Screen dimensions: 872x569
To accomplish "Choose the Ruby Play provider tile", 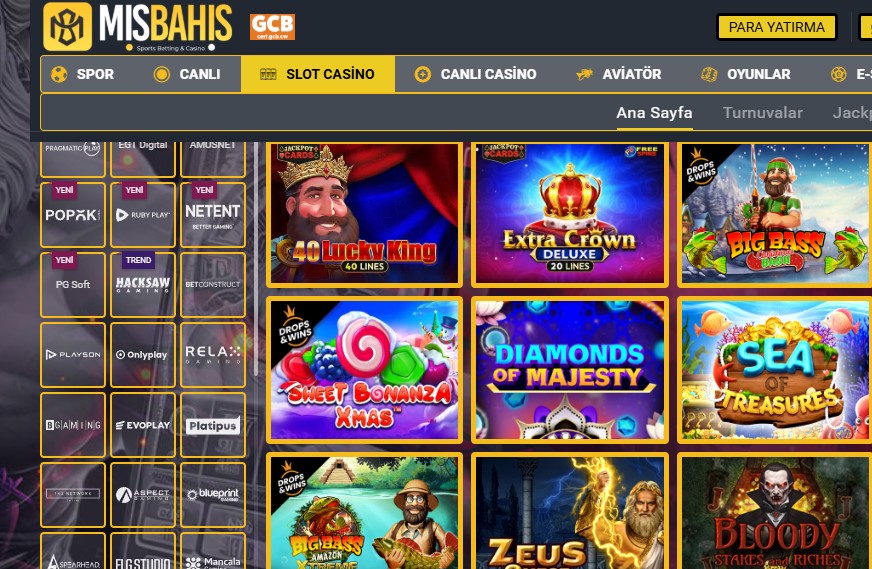I will [x=143, y=215].
